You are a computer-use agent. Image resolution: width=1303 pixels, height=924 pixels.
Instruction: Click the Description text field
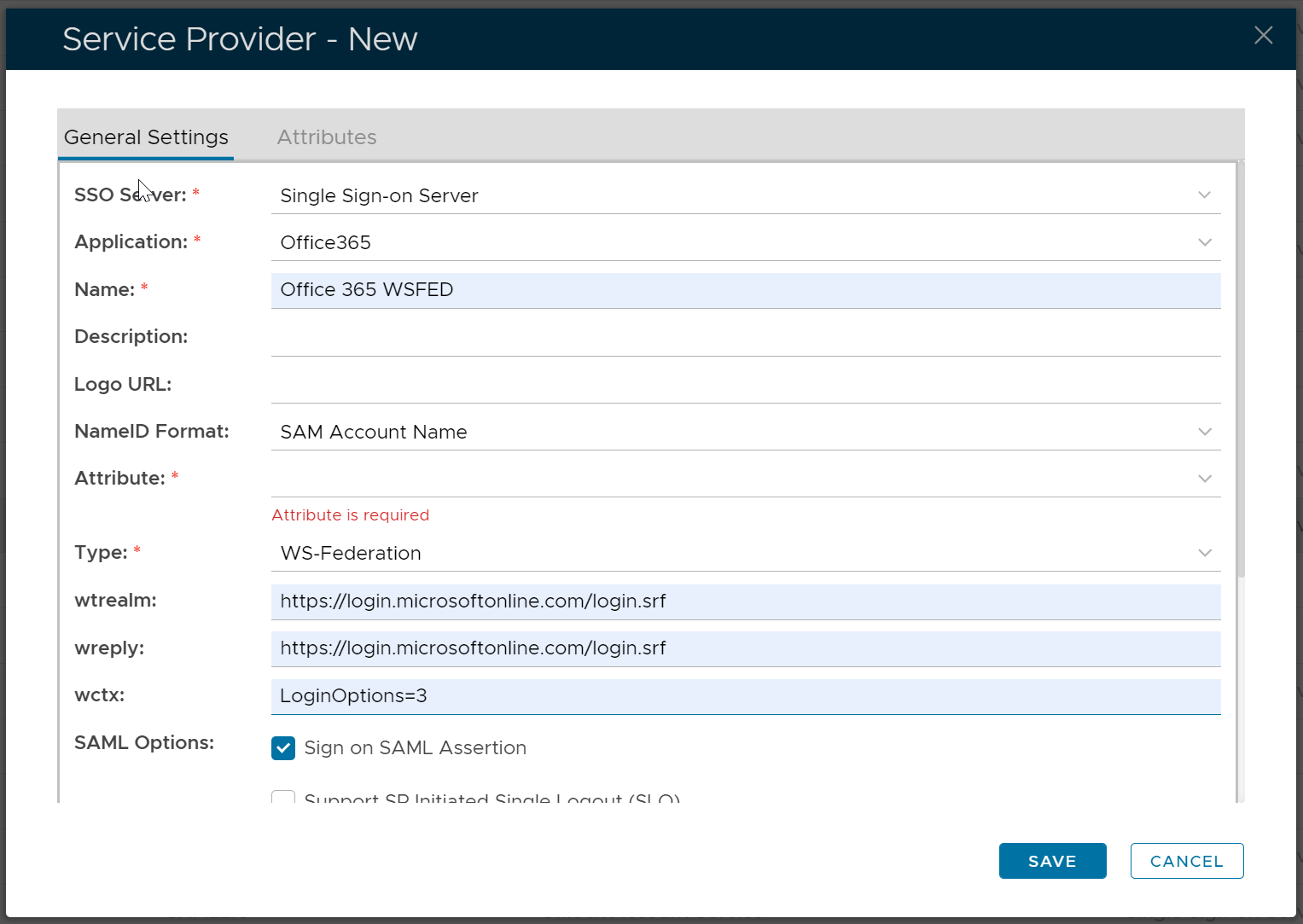coord(745,338)
